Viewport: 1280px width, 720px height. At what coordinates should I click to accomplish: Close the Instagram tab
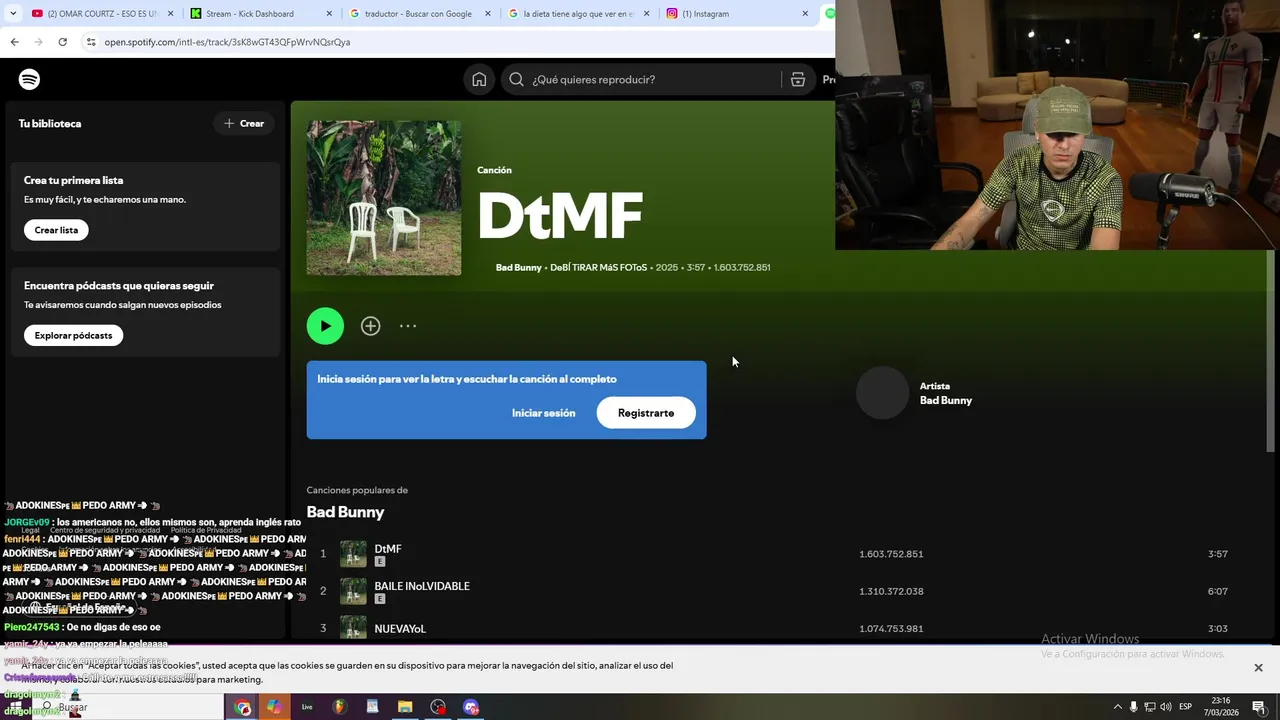tap(805, 14)
